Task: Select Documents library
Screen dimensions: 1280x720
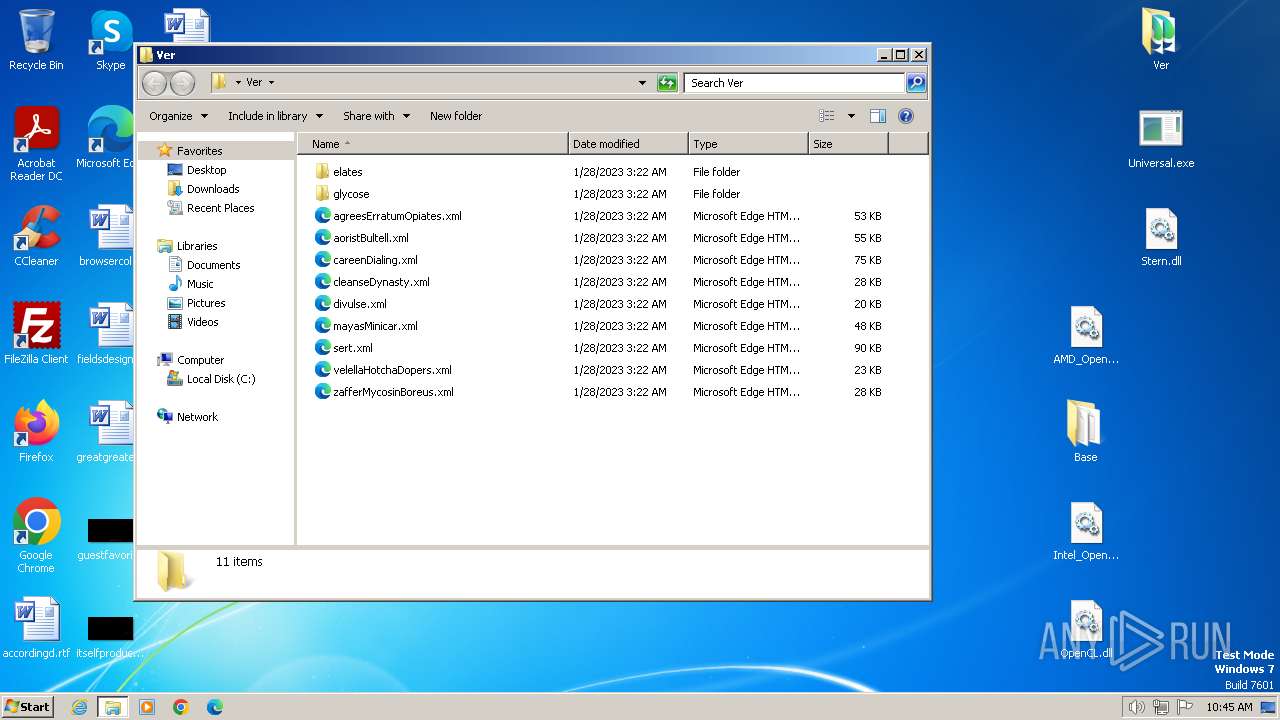Action: 213,265
